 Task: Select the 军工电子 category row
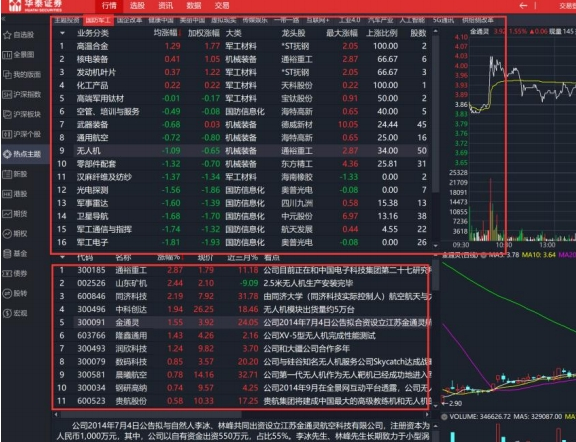coord(242,242)
